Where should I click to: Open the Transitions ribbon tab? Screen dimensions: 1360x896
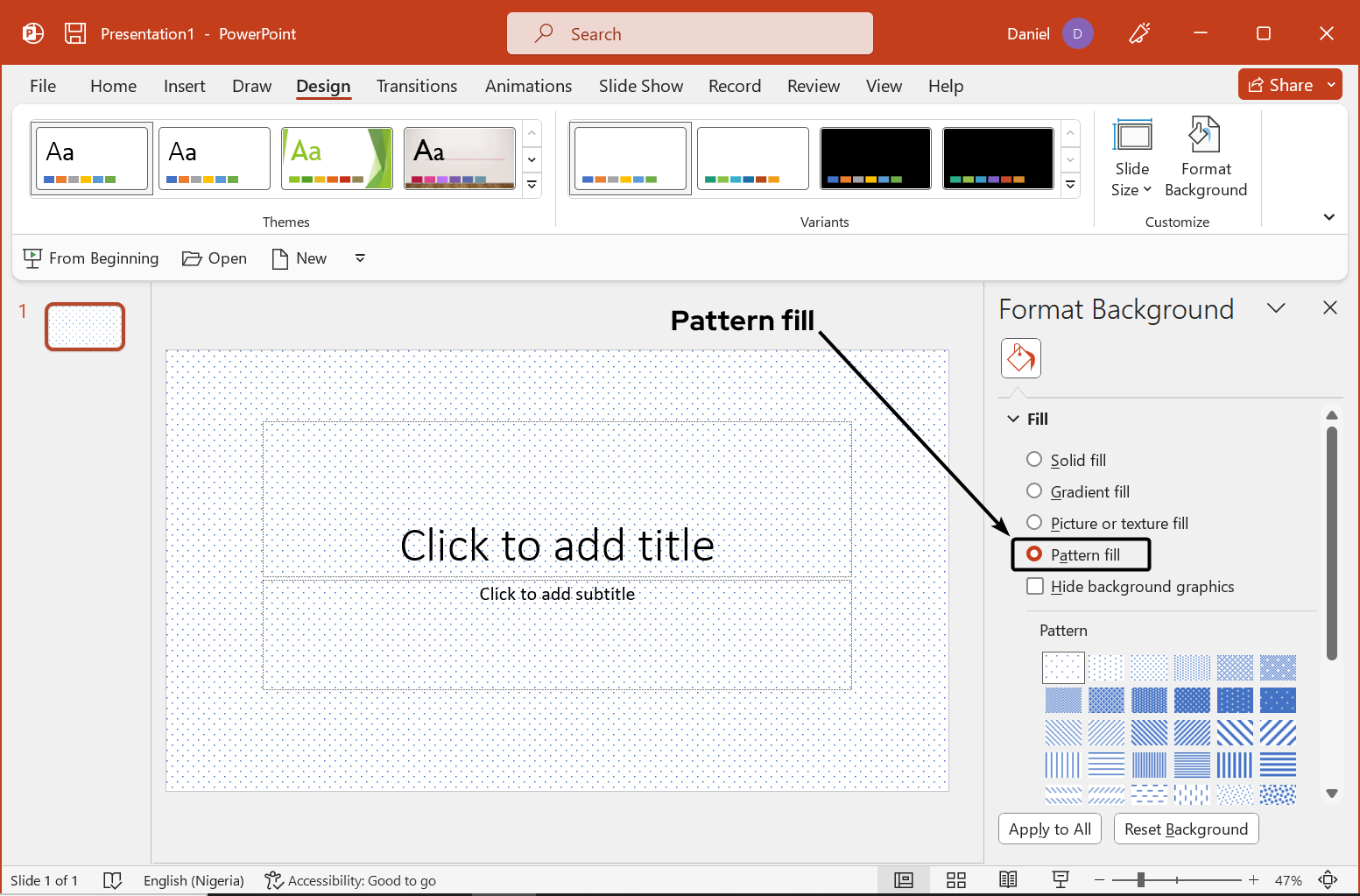pyautogui.click(x=417, y=85)
